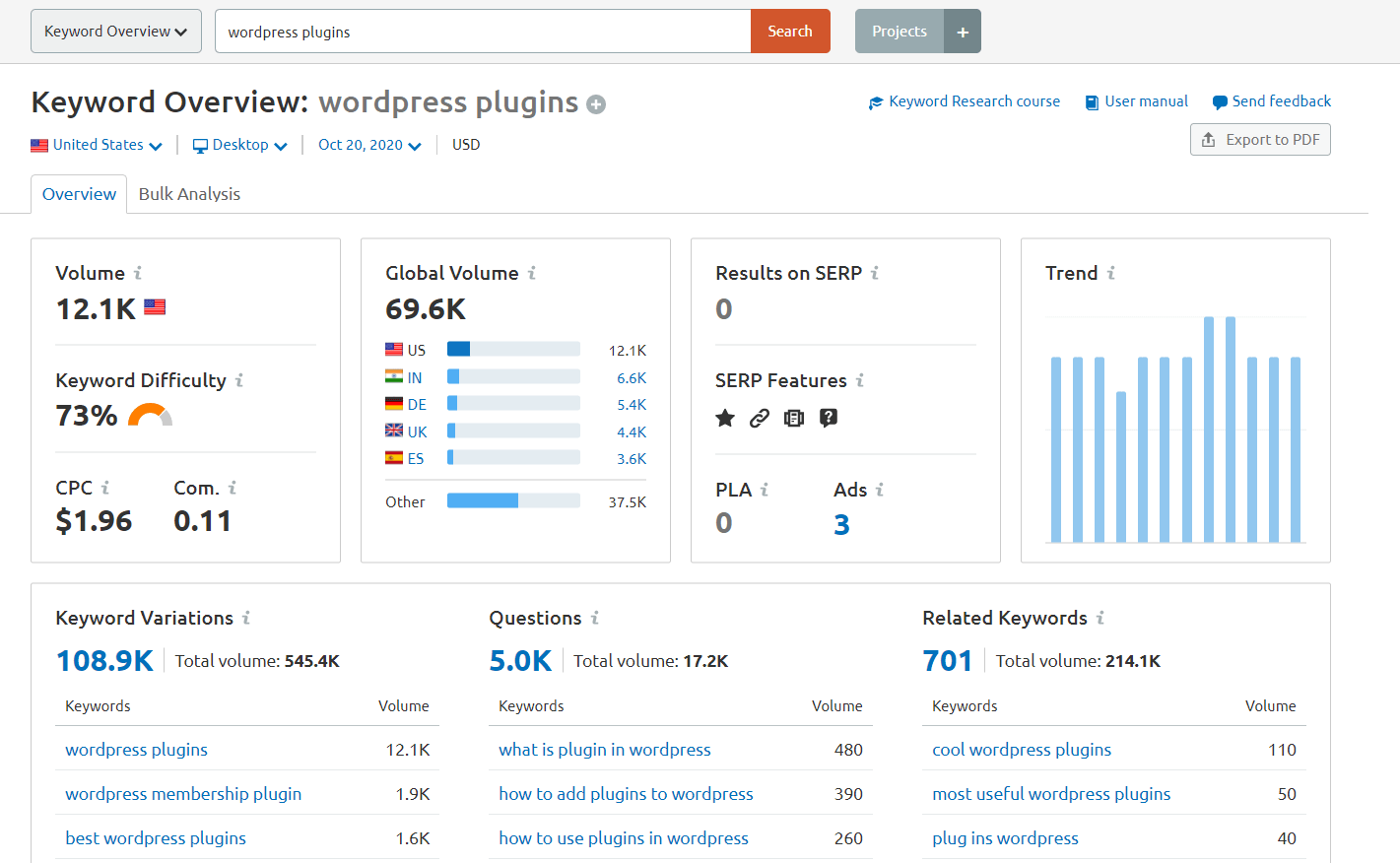Open cool wordpress plugins keyword
This screenshot has width=1400, height=863.
coord(1022,750)
